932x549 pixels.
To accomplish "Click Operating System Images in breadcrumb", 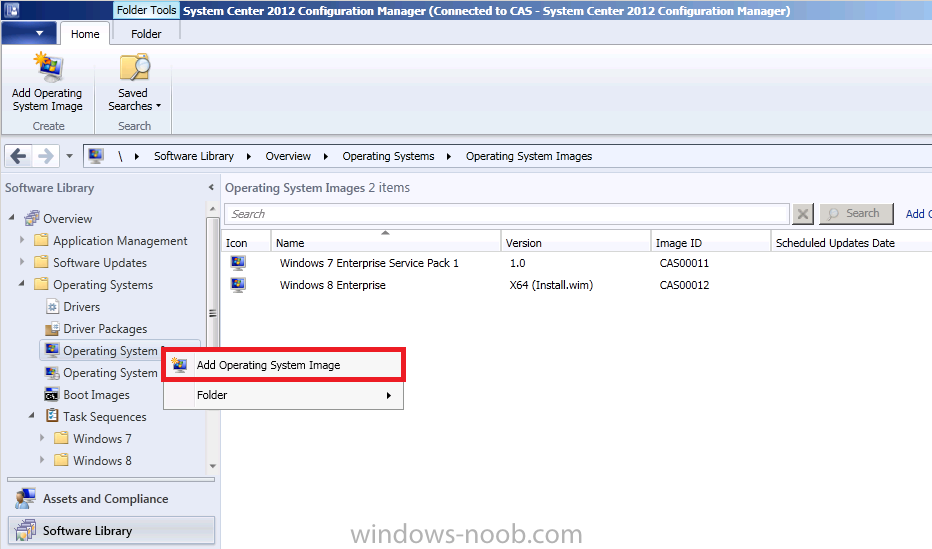I will [x=529, y=156].
